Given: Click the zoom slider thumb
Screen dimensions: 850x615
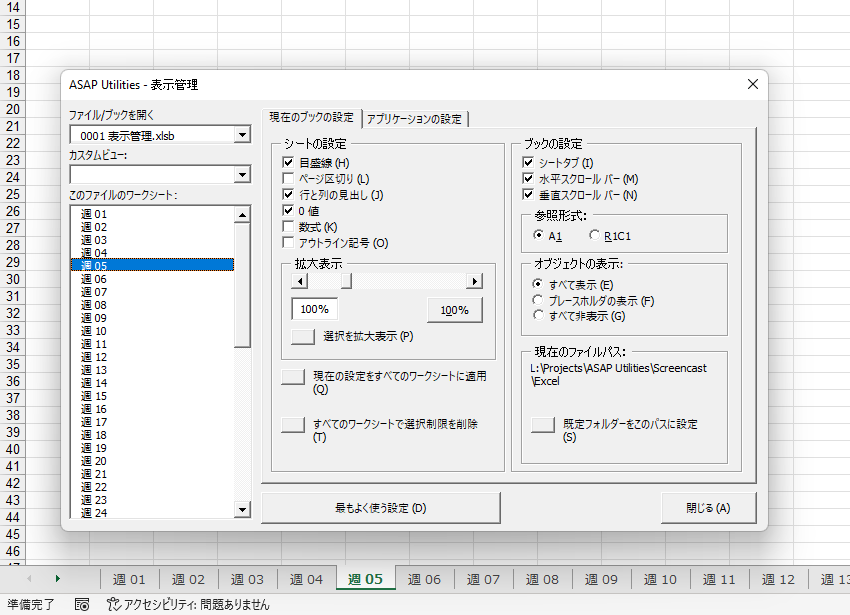Looking at the screenshot, I should coord(346,281).
